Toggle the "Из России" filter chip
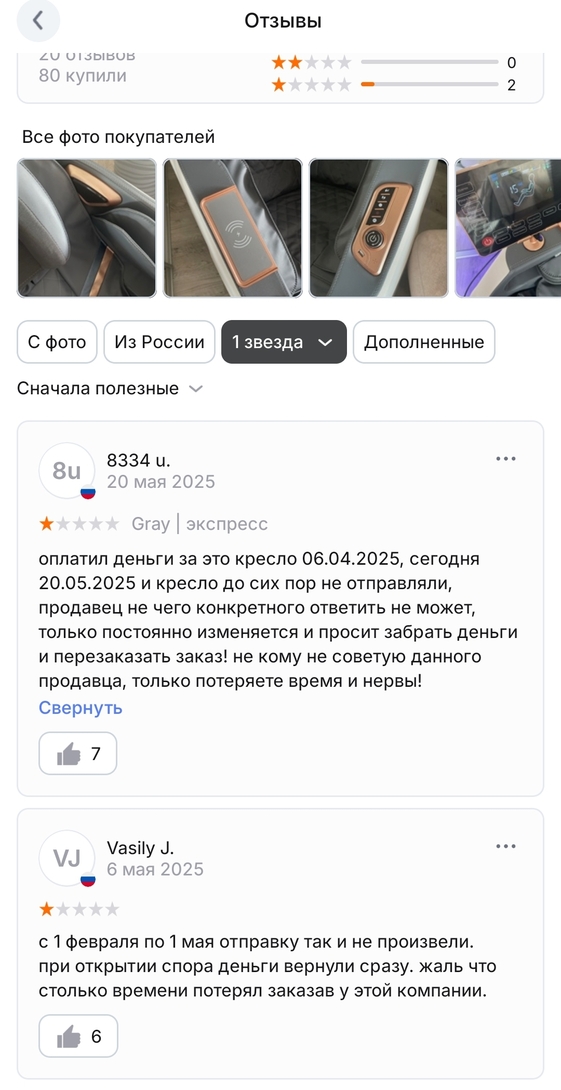The height and width of the screenshot is (1090, 561). (159, 342)
